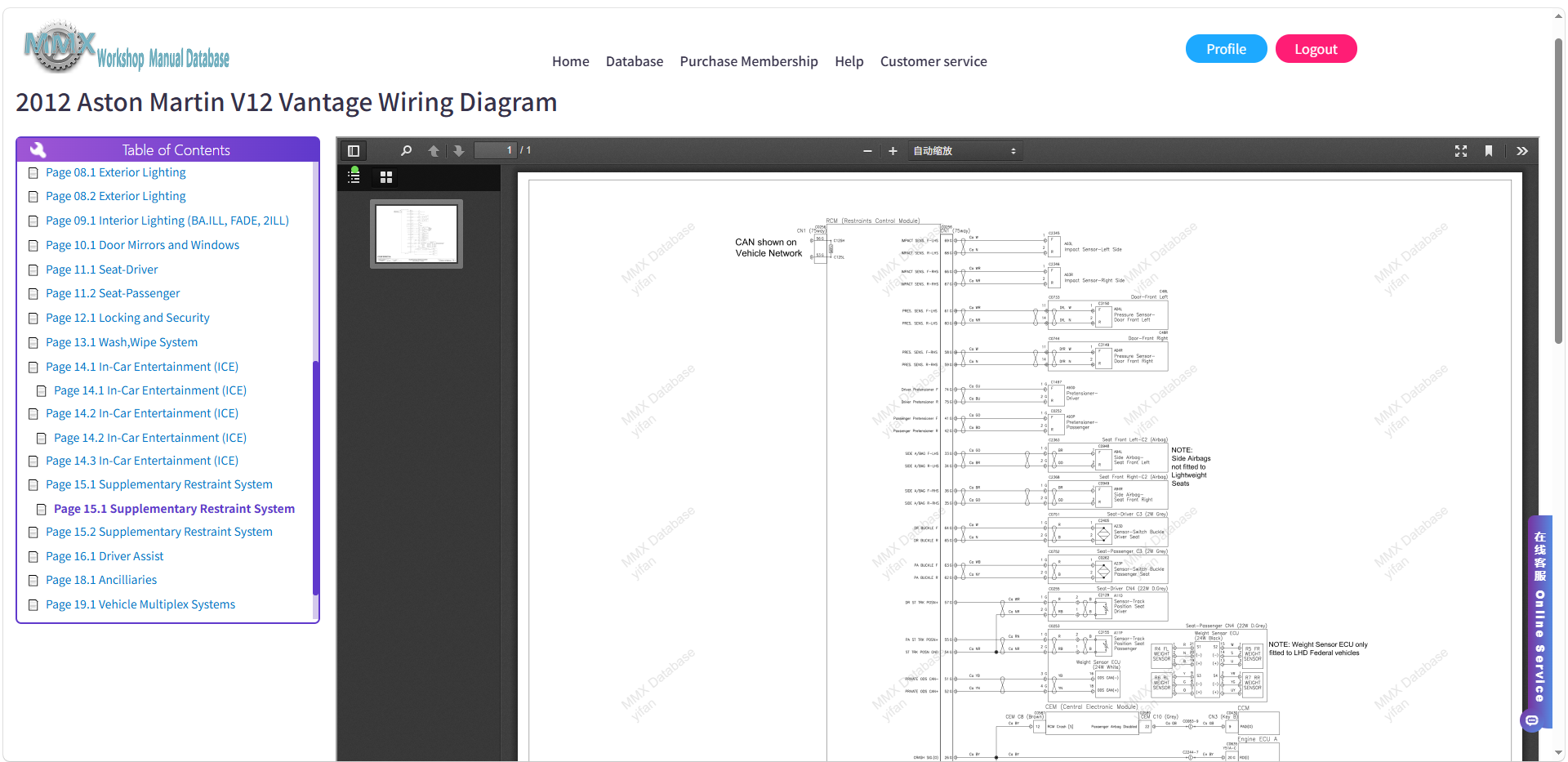Go to previous page with up arrow
Viewport: 1568px width, 762px height.
pyautogui.click(x=434, y=151)
